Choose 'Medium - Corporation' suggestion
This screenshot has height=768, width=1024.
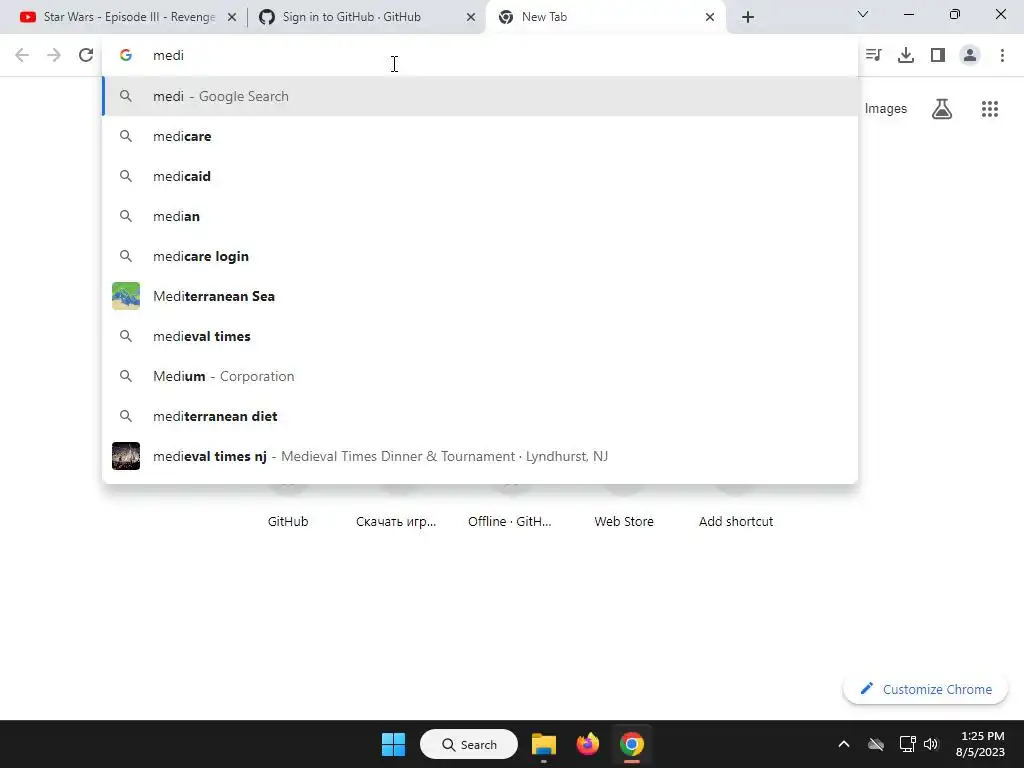point(481,376)
